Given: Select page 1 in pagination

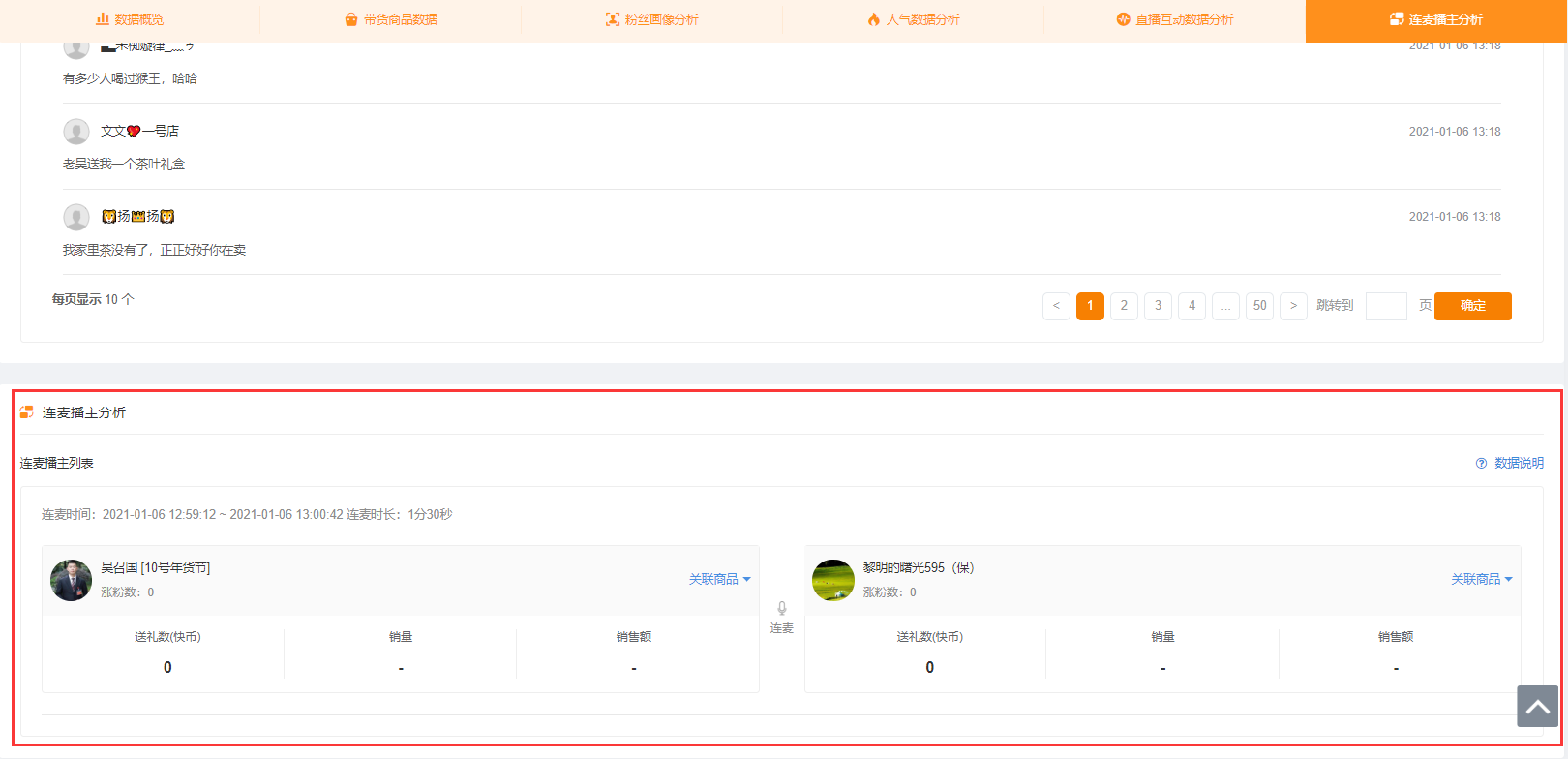Looking at the screenshot, I should (1090, 306).
